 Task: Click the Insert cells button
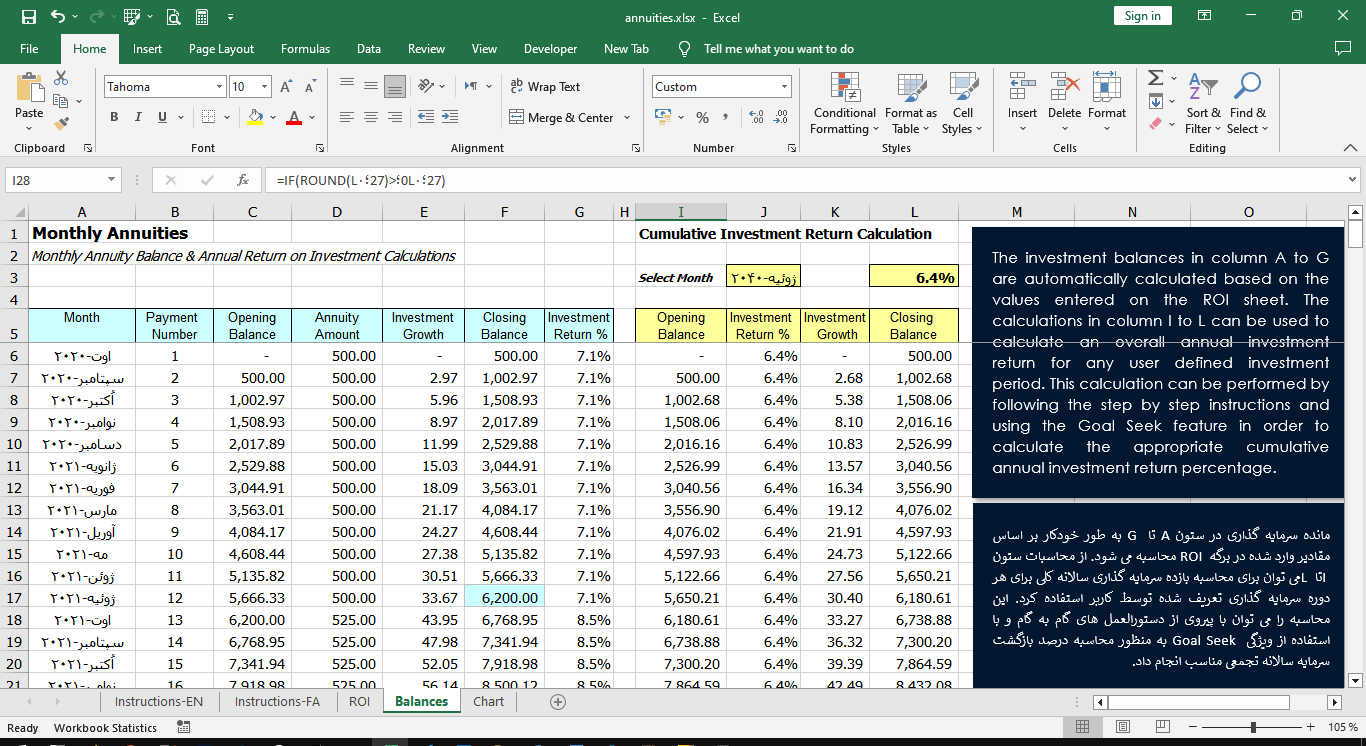[x=1022, y=96]
